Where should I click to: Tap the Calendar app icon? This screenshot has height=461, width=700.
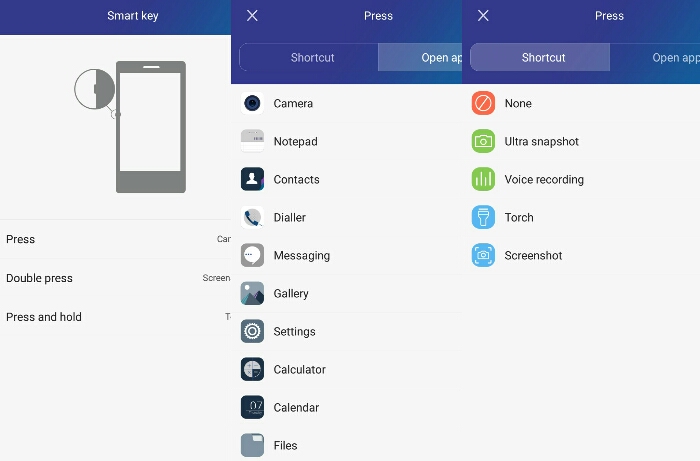(252, 407)
